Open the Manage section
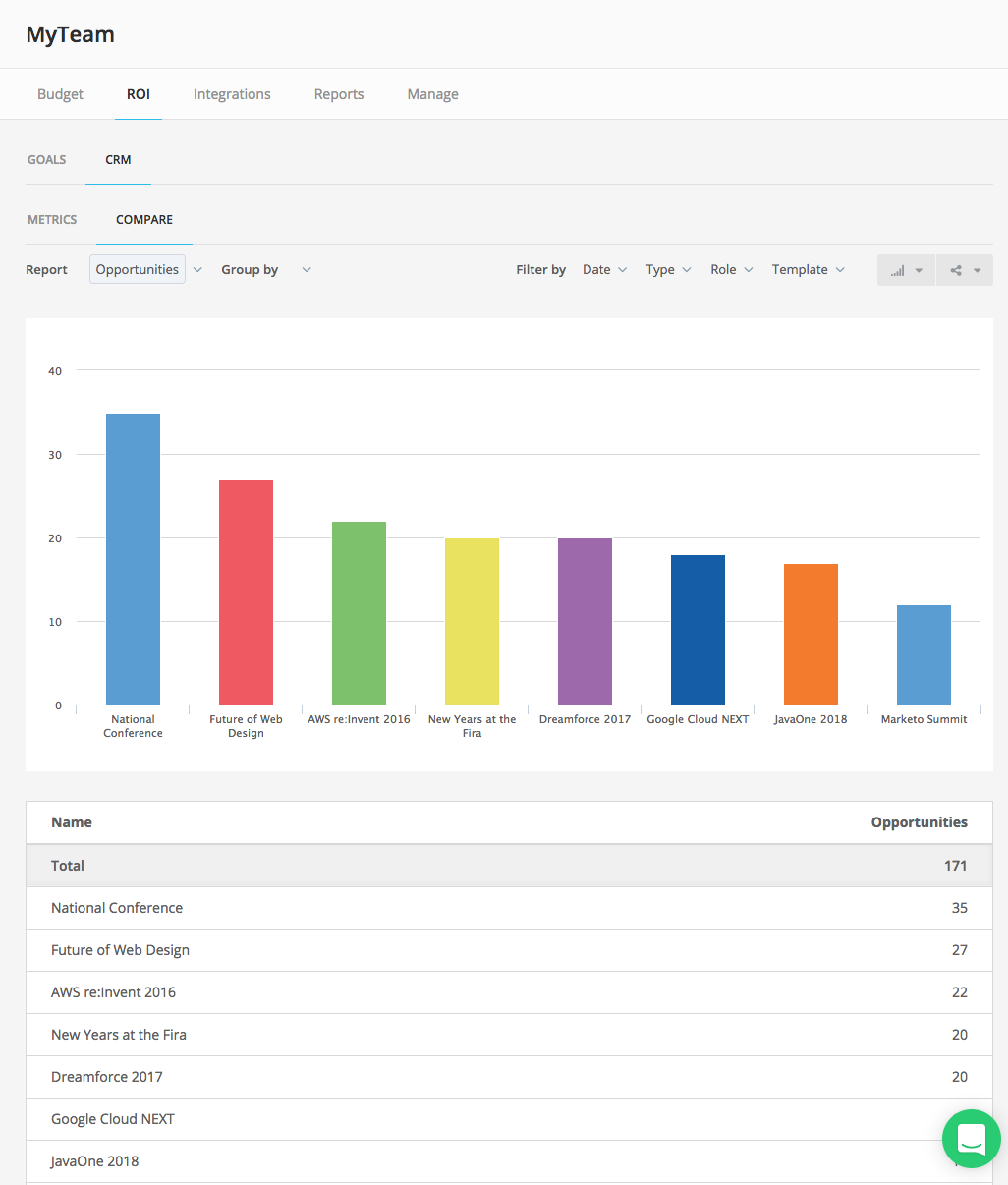This screenshot has height=1185, width=1008. click(x=432, y=93)
